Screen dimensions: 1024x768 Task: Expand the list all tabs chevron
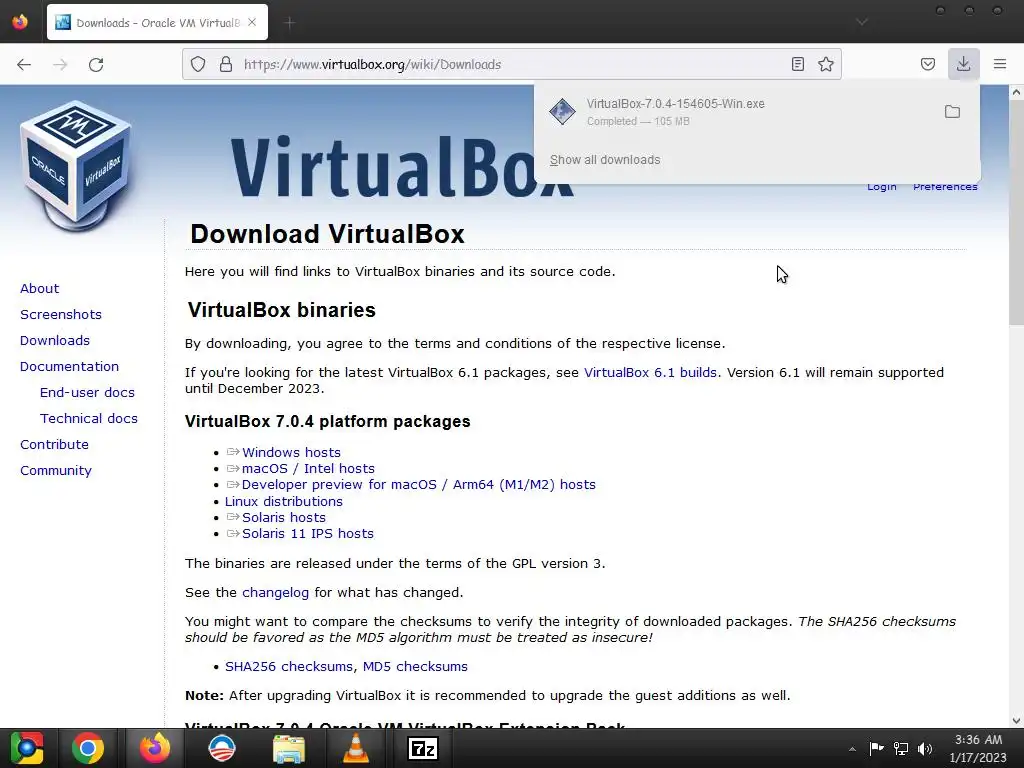(862, 22)
